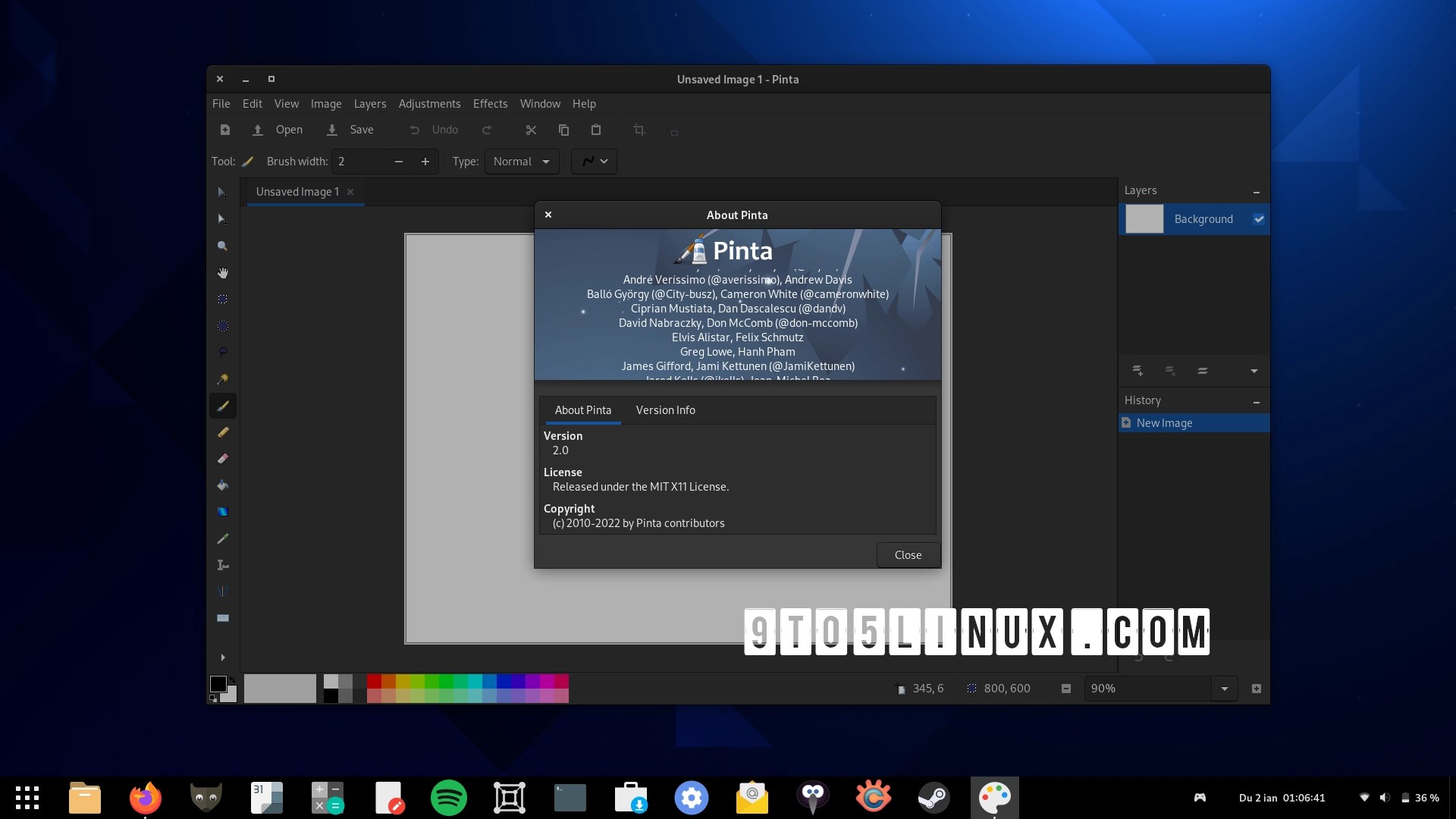Choose the Text tool

tap(223, 564)
